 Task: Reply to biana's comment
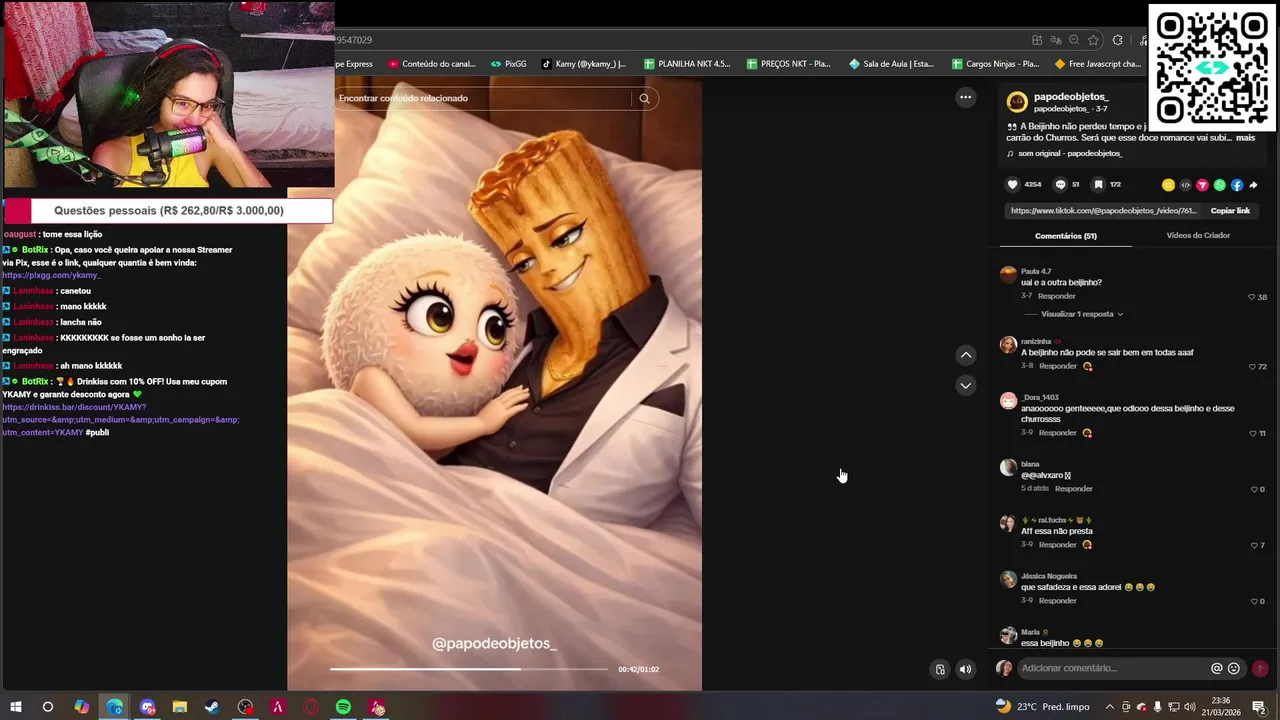[x=1074, y=489]
